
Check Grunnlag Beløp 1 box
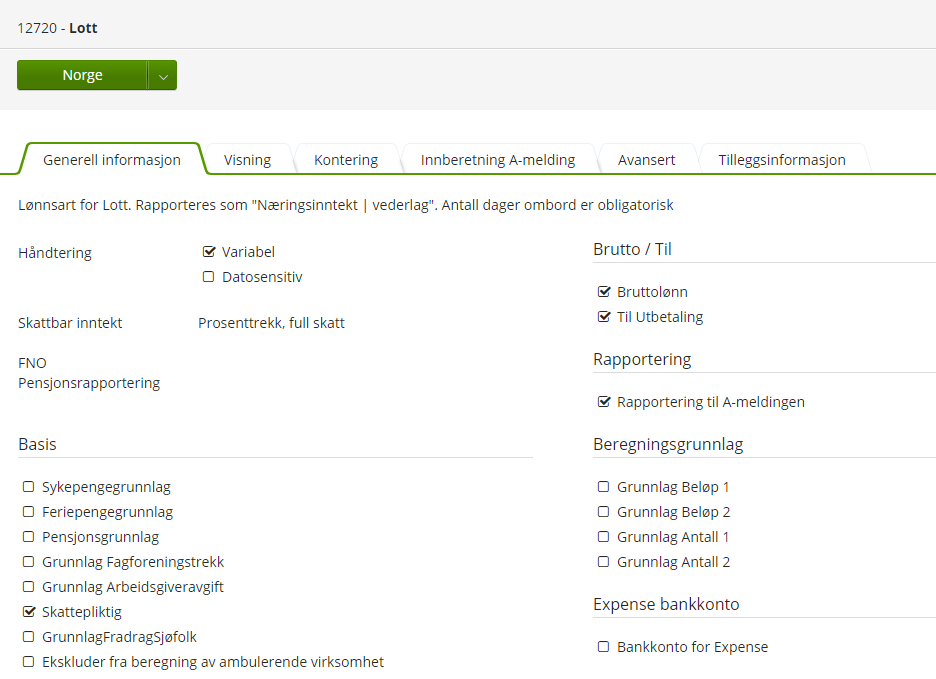click(x=604, y=487)
